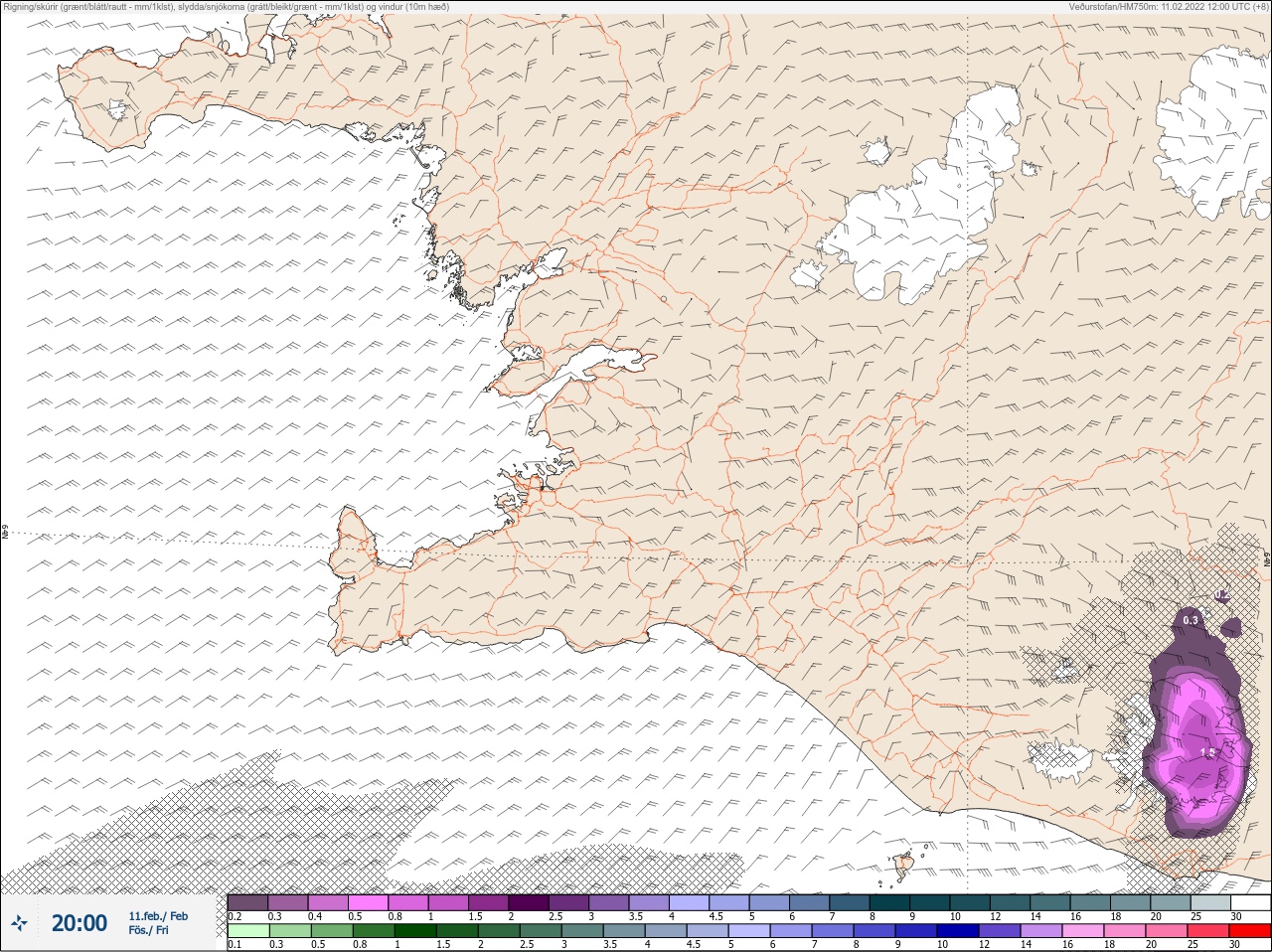Click the Veðurstofan logo beside the time

click(x=19, y=923)
